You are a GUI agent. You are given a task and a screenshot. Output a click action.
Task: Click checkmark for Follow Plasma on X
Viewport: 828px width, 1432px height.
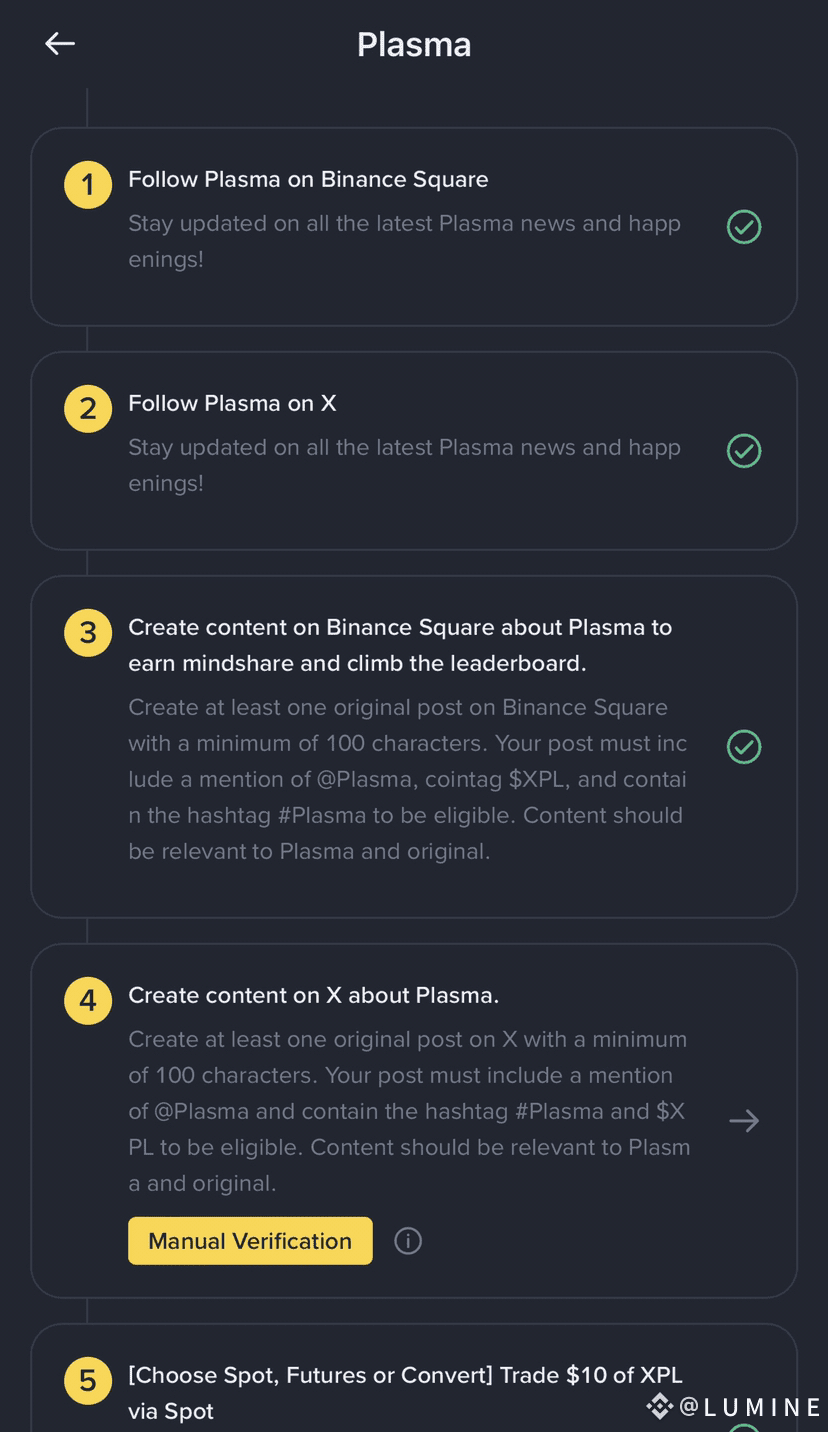744,451
